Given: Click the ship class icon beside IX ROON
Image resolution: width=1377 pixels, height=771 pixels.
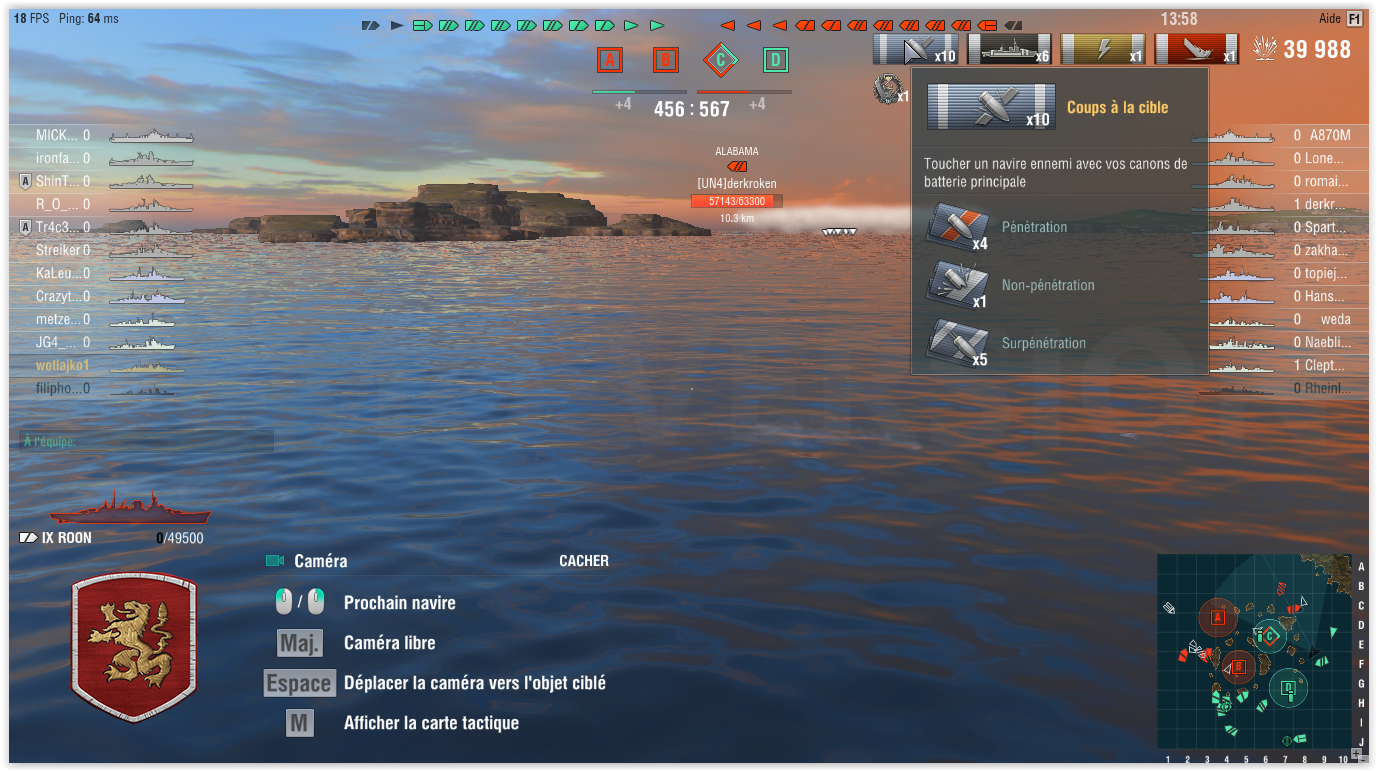Looking at the screenshot, I should (x=28, y=538).
